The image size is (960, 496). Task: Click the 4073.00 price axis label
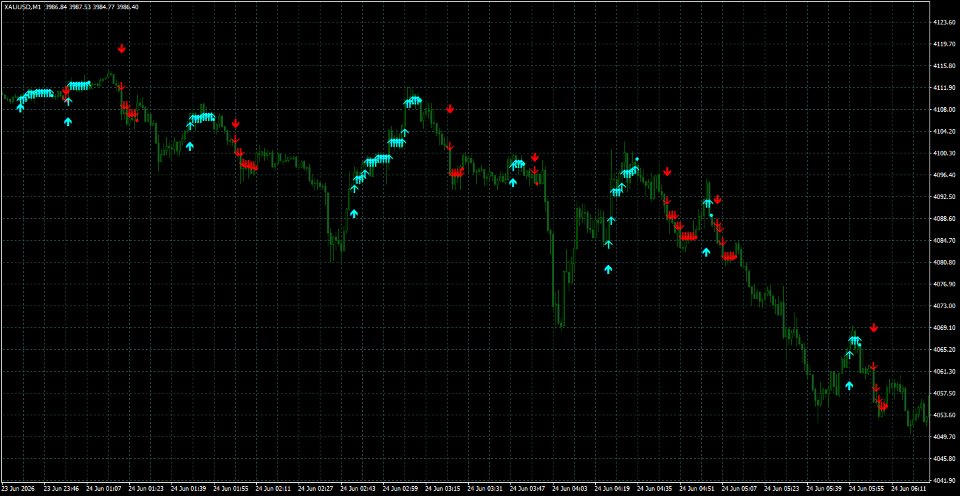tap(944, 306)
